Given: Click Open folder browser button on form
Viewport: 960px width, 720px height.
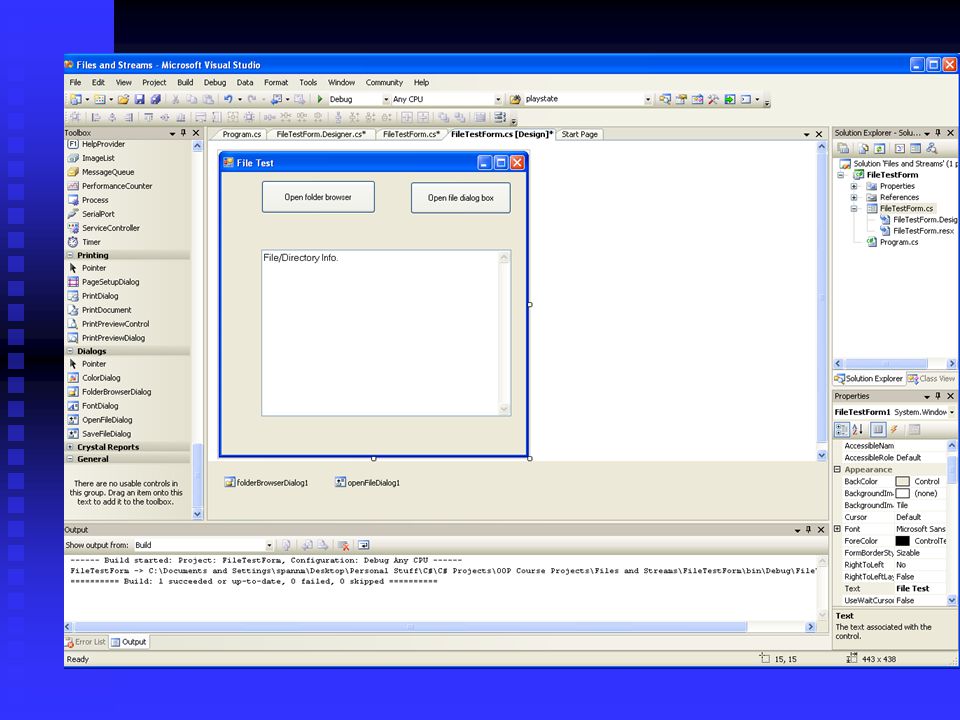Looking at the screenshot, I should (318, 197).
